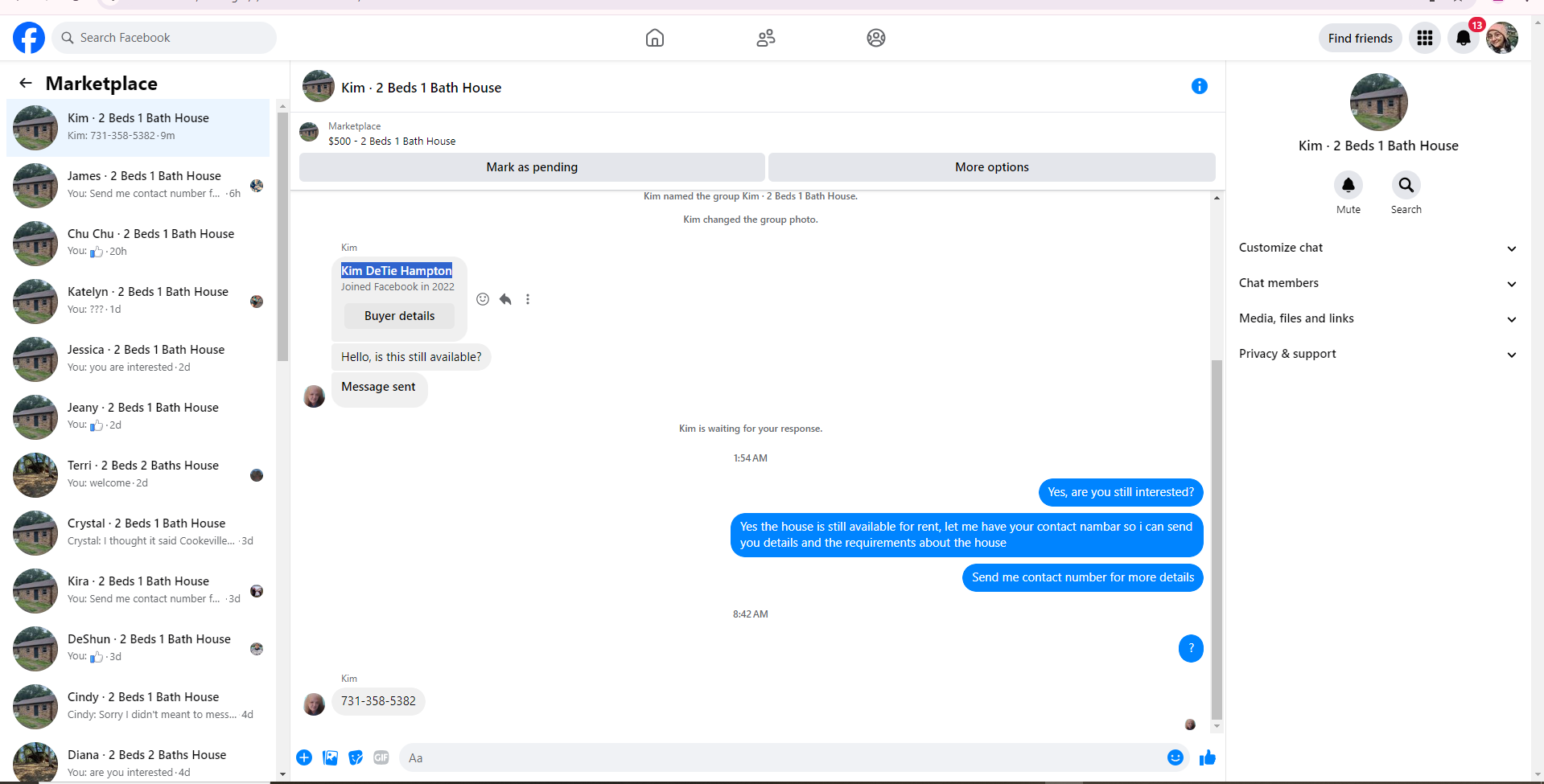
Task: Click Mark as pending button
Action: (532, 167)
